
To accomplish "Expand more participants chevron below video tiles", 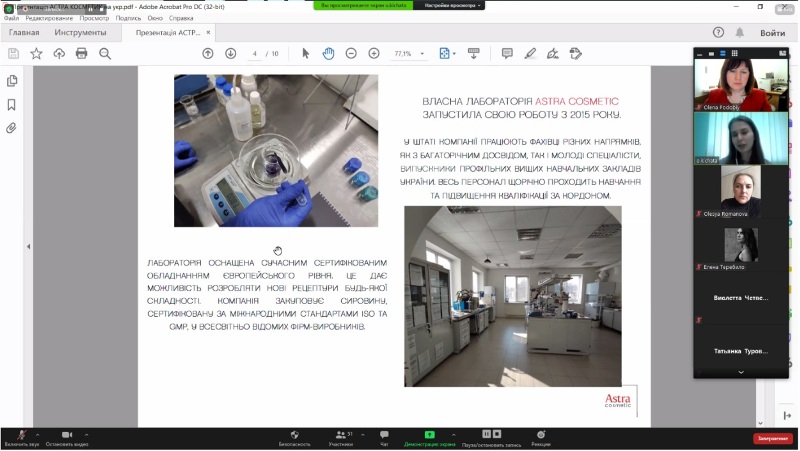I will tap(741, 372).
